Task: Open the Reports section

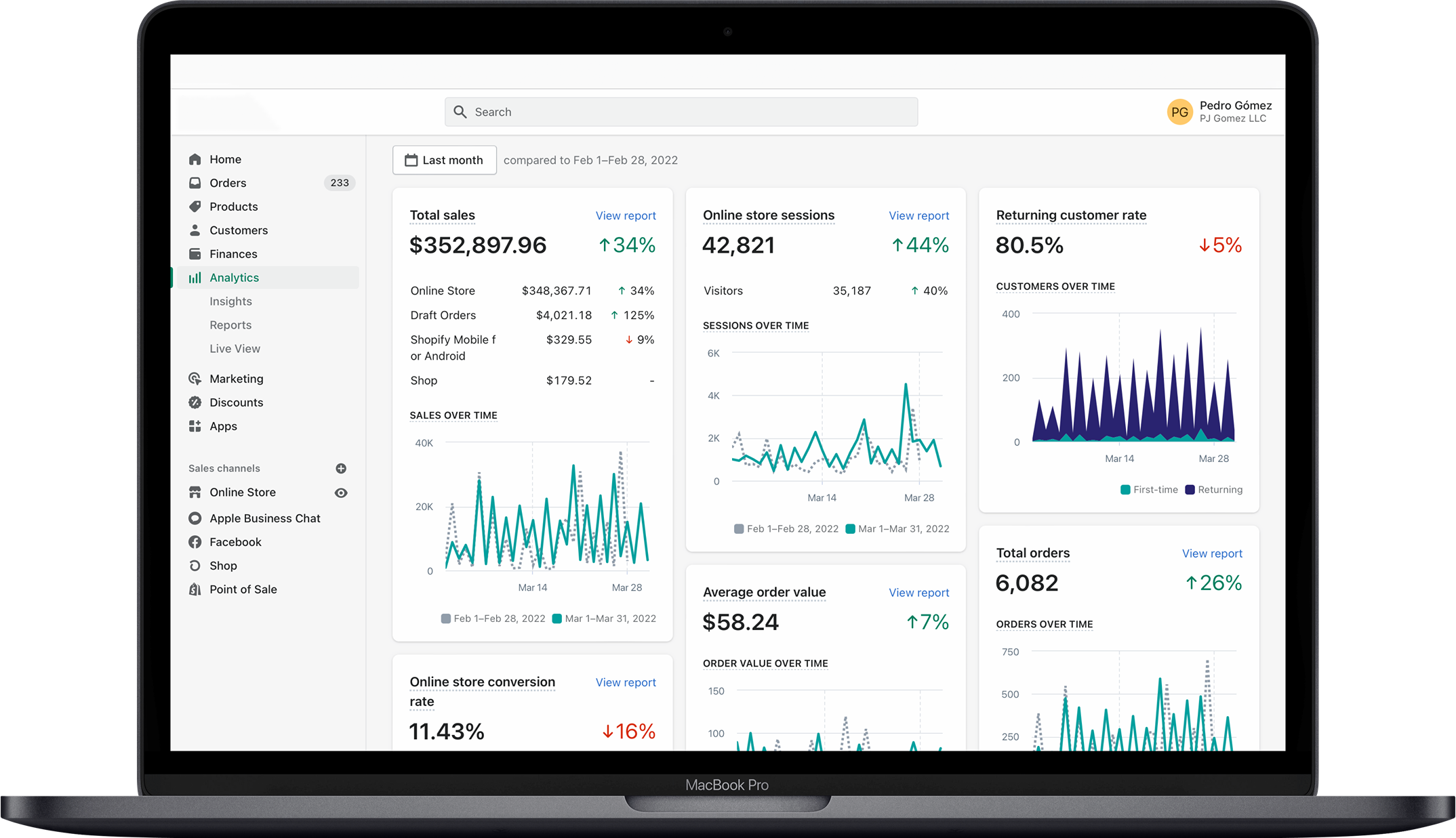Action: tap(230, 324)
